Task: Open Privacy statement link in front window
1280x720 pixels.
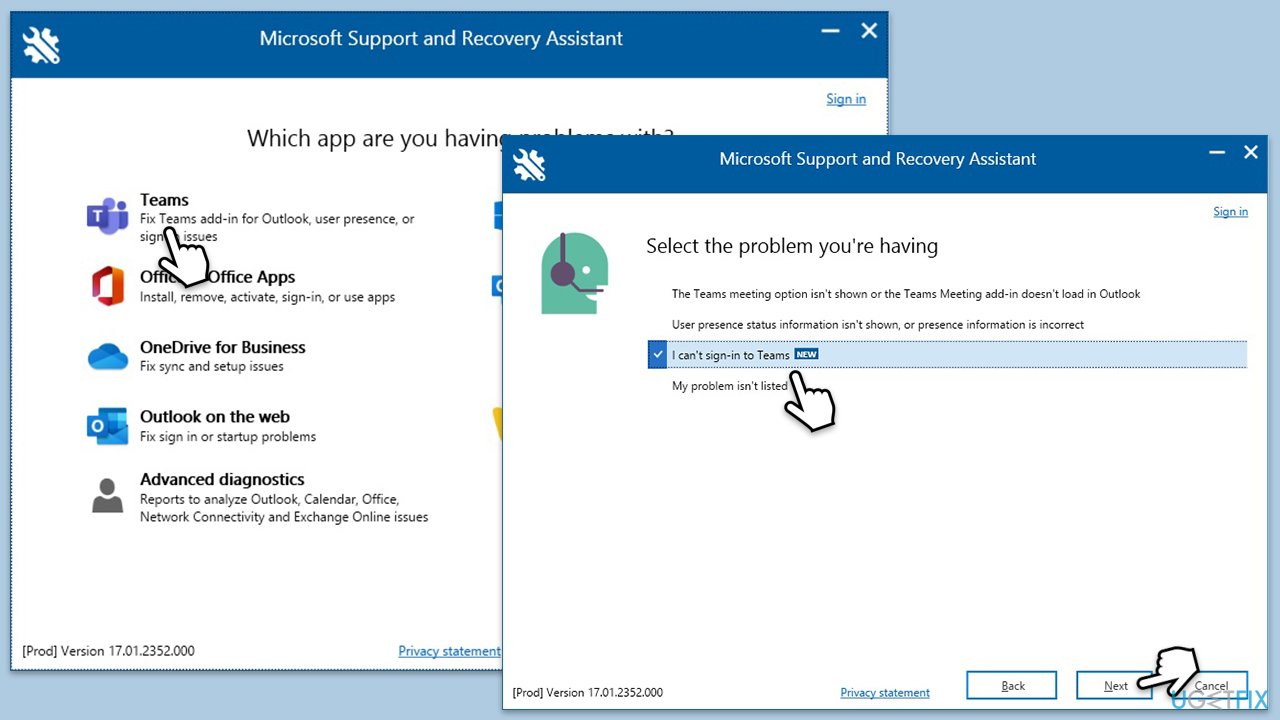Action: 885,692
